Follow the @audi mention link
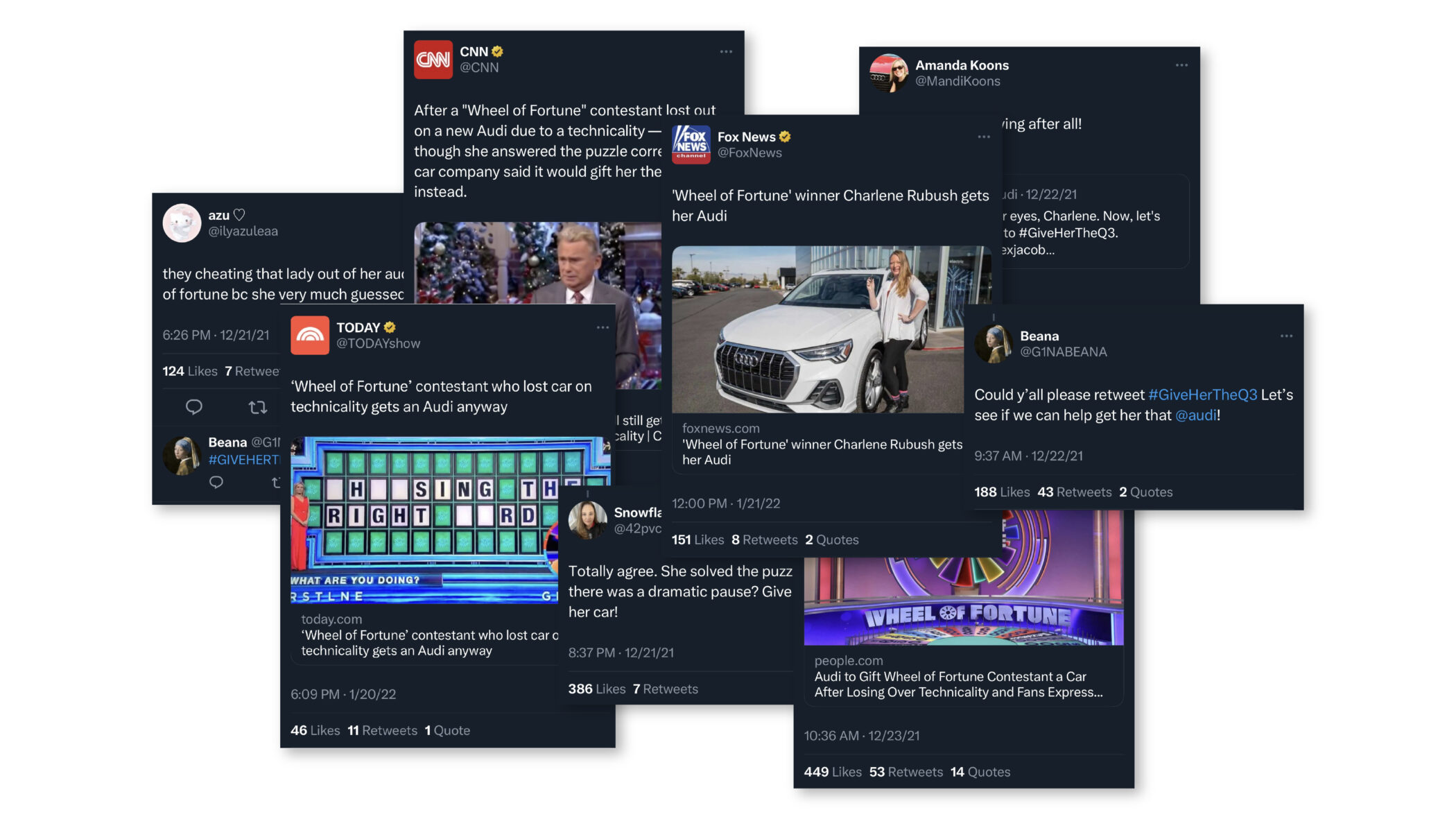 point(1196,415)
